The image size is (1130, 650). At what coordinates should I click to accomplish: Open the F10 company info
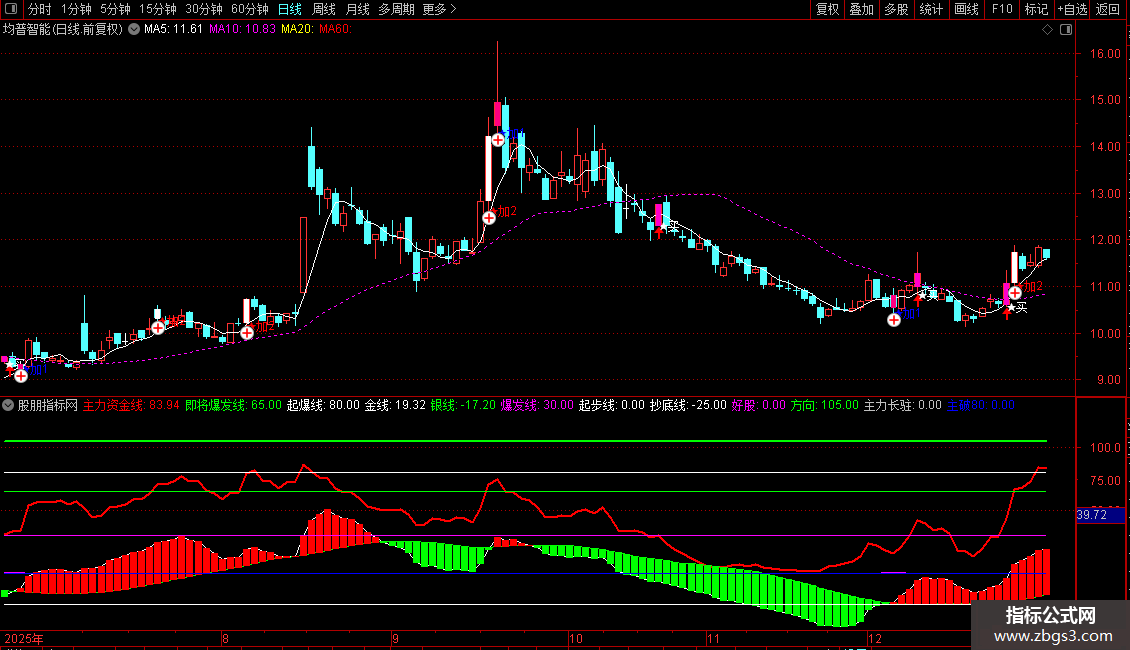[x=1001, y=10]
